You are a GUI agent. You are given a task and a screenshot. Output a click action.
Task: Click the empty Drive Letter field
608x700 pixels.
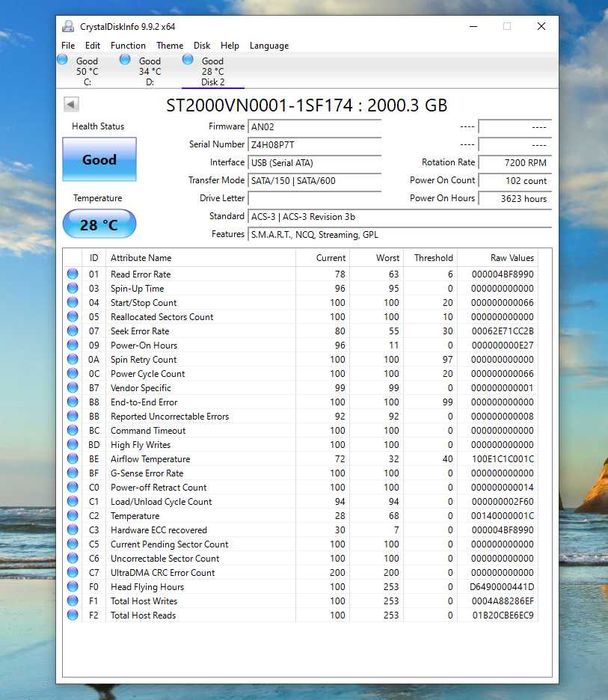[x=315, y=198]
